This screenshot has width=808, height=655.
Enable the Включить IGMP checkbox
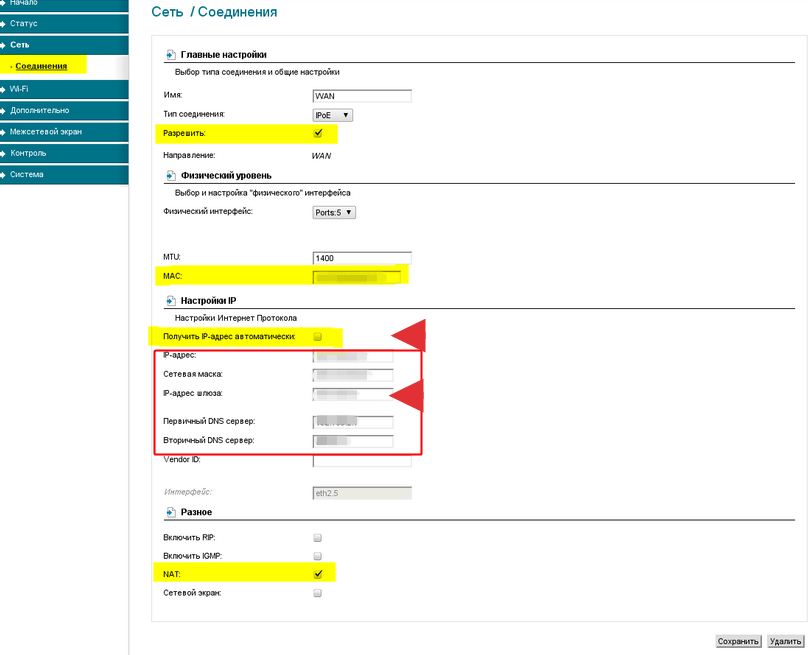tap(318, 556)
